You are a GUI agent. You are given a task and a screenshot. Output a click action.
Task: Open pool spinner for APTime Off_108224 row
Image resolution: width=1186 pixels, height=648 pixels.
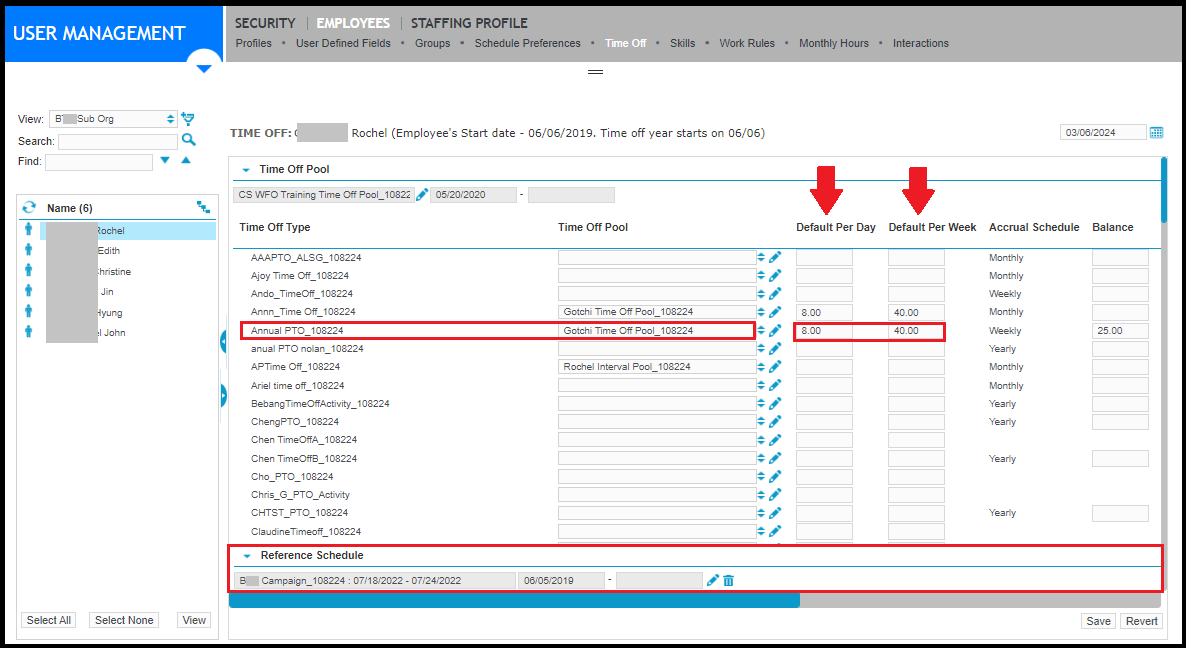pos(761,367)
